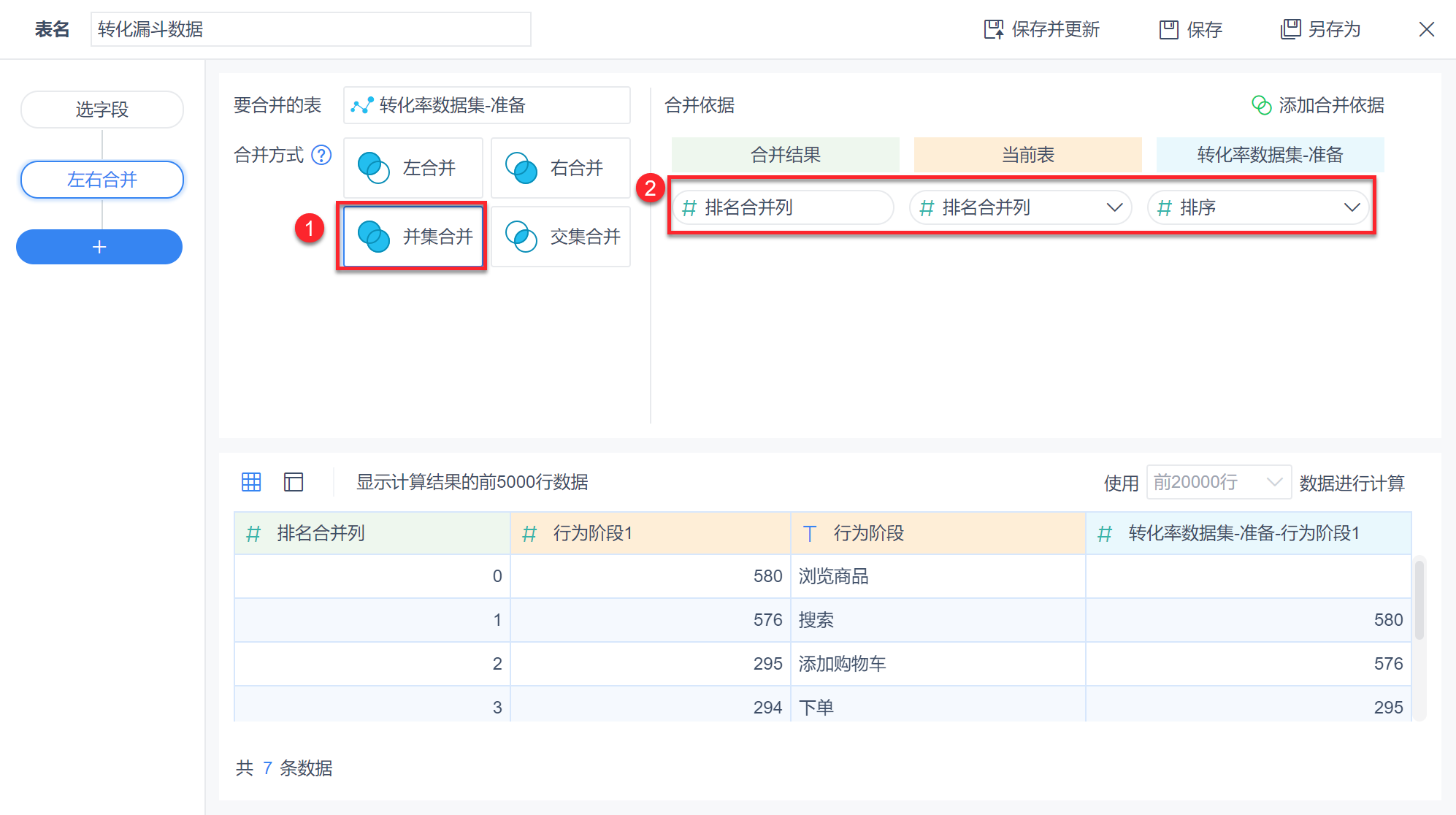Click the table name input field
Screen dimensions: 1456x815
click(310, 29)
